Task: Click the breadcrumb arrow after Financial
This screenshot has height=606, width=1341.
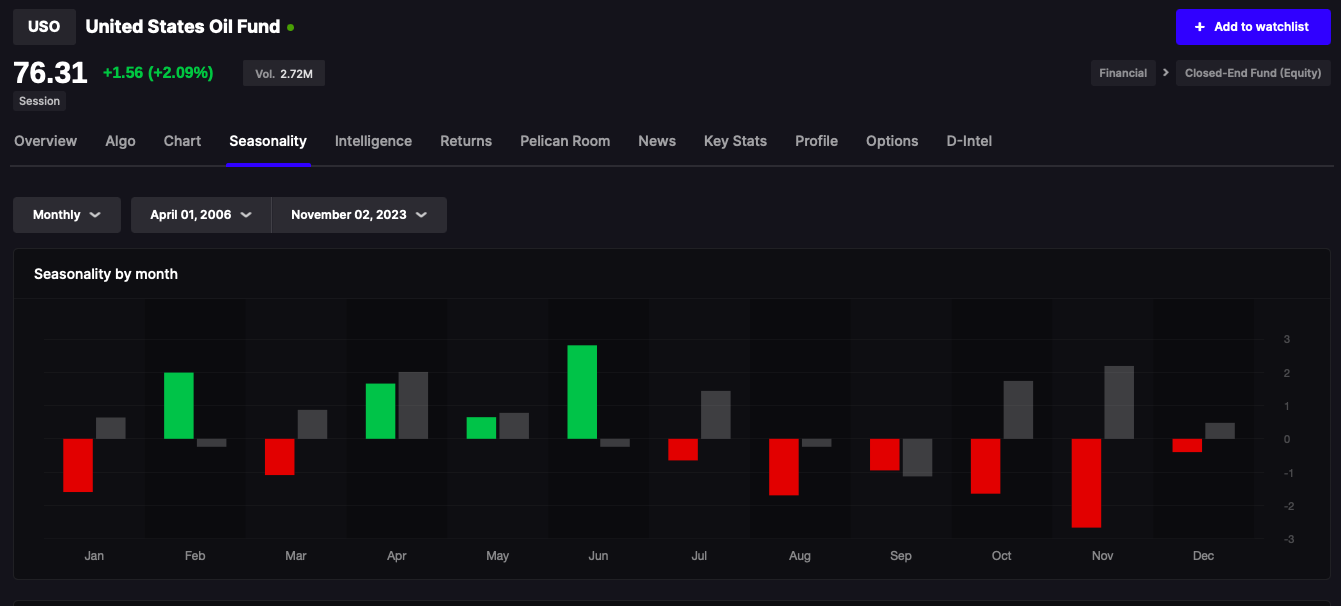Action: pos(1165,73)
